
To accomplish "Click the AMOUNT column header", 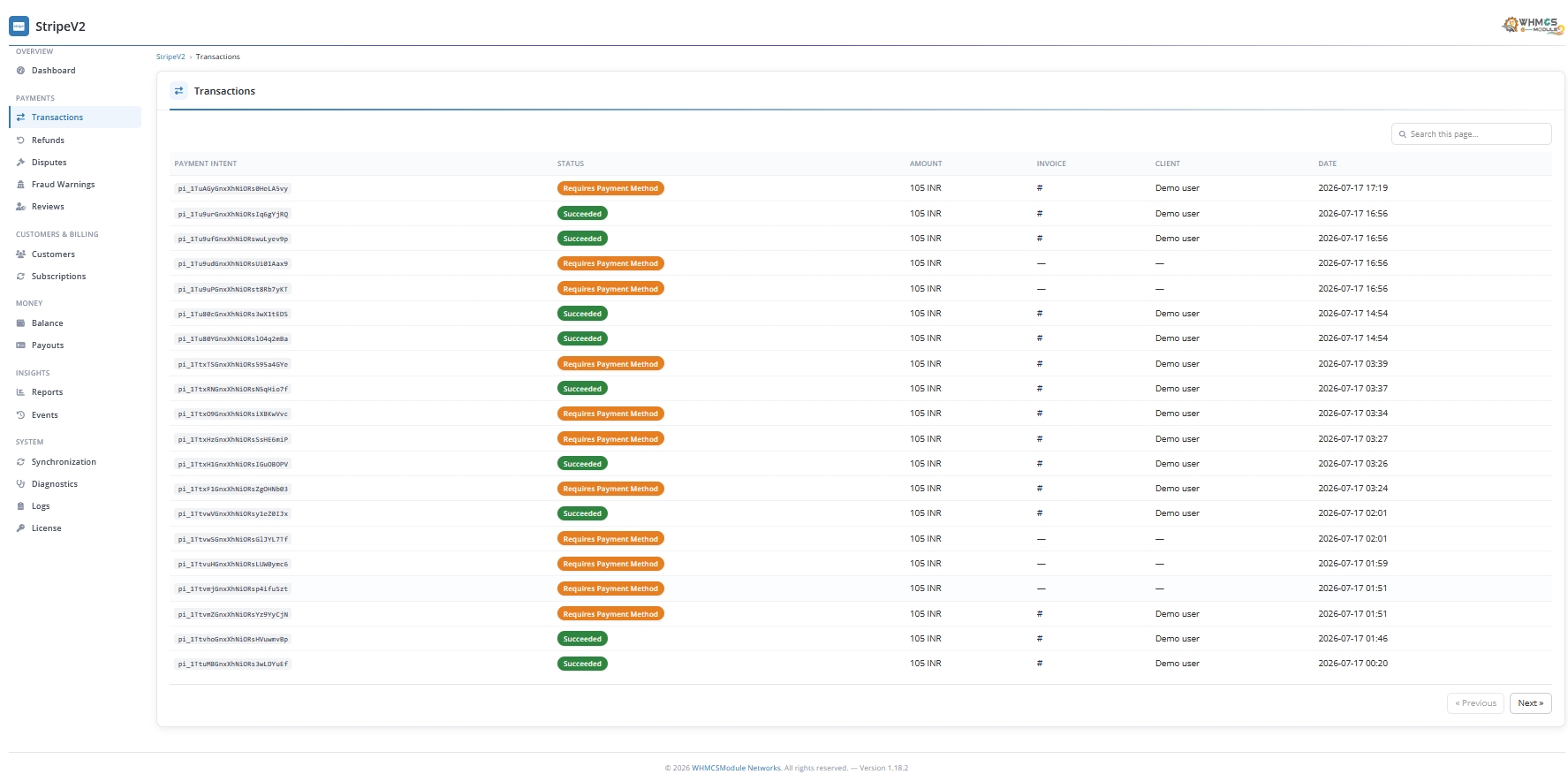I will 926,163.
